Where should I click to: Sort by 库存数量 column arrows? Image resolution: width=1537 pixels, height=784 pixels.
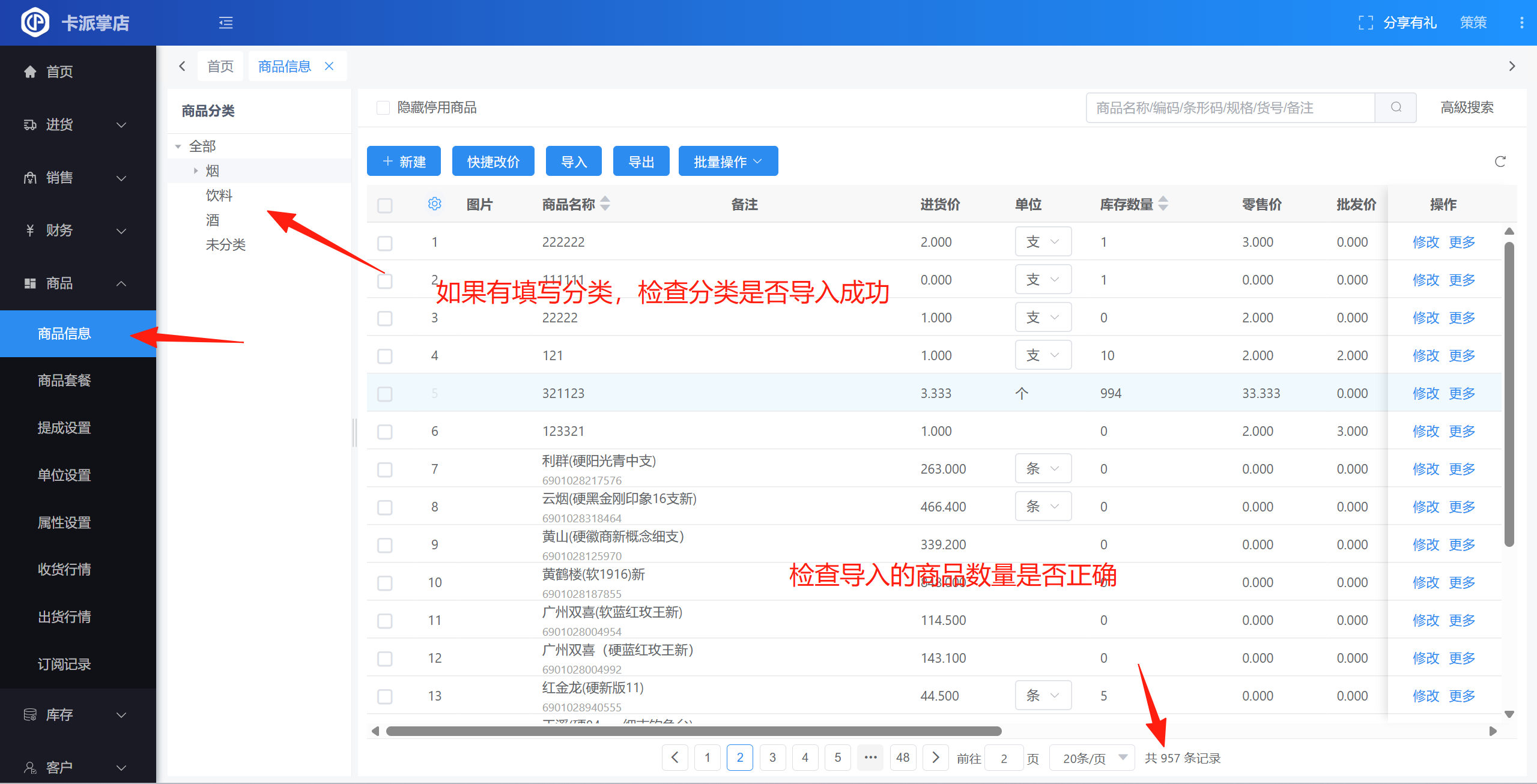pyautogui.click(x=1163, y=204)
